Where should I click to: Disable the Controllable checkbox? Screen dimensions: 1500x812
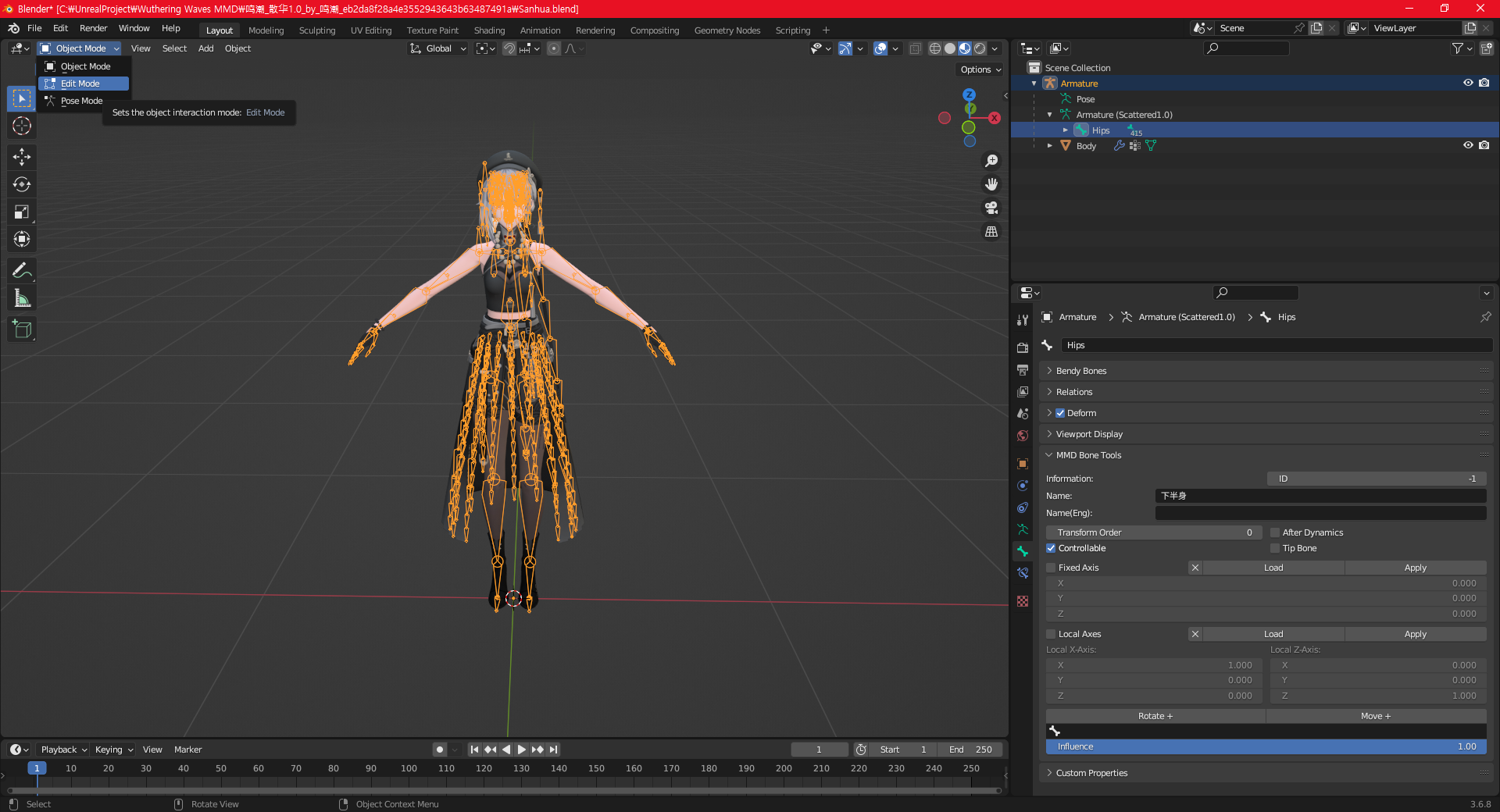1051,548
